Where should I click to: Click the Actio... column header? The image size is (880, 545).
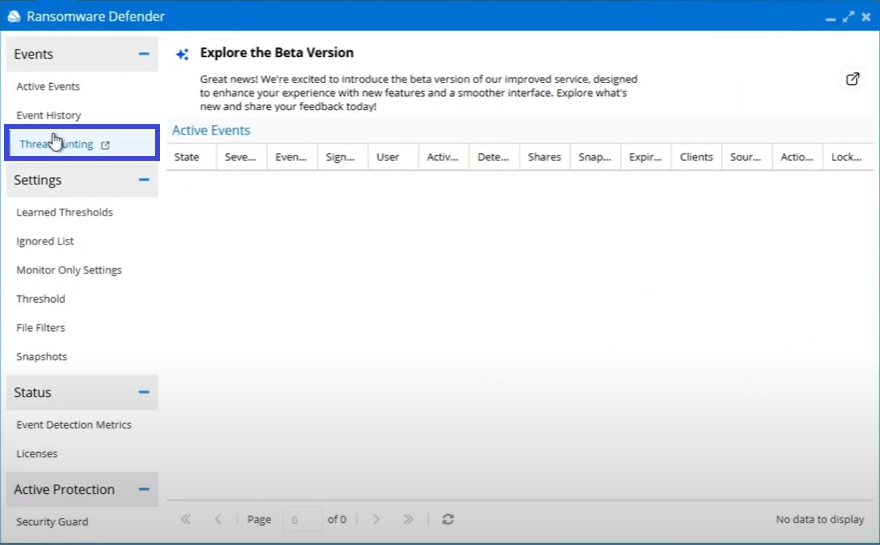coord(797,157)
